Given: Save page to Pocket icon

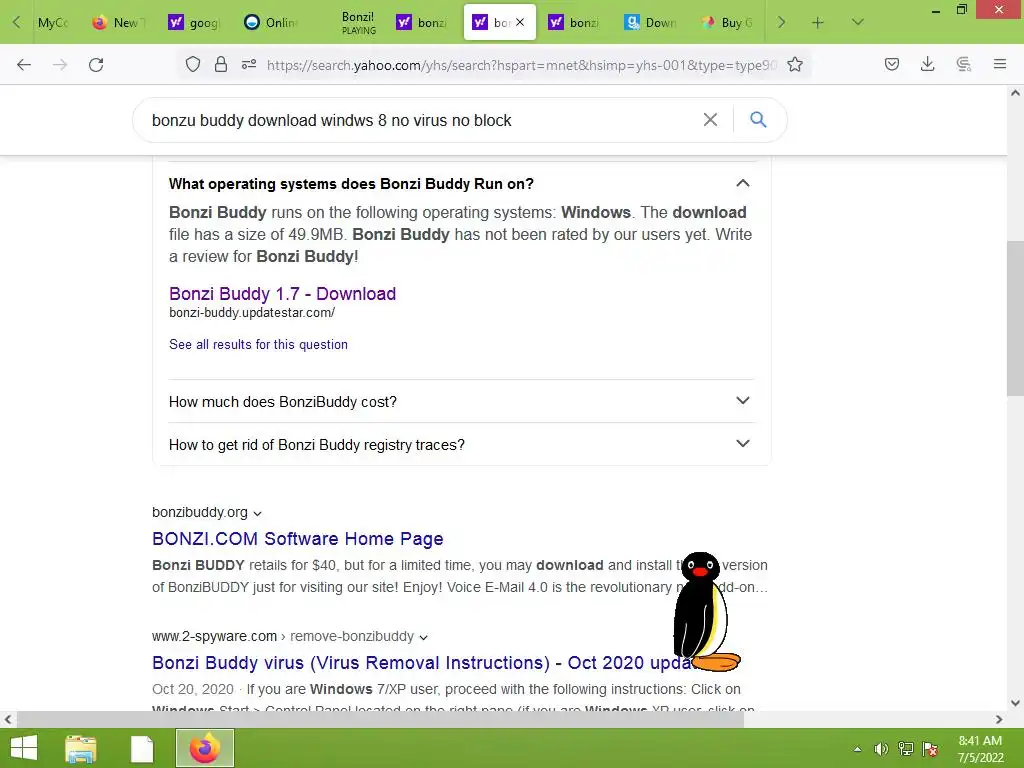Looking at the screenshot, I should pyautogui.click(x=892, y=64).
